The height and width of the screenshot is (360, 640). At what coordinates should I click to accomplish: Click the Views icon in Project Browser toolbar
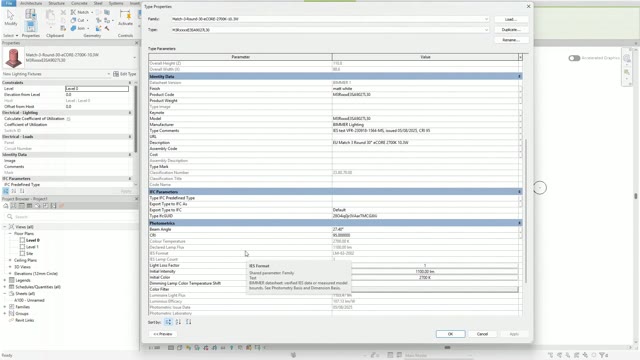(x=13, y=206)
